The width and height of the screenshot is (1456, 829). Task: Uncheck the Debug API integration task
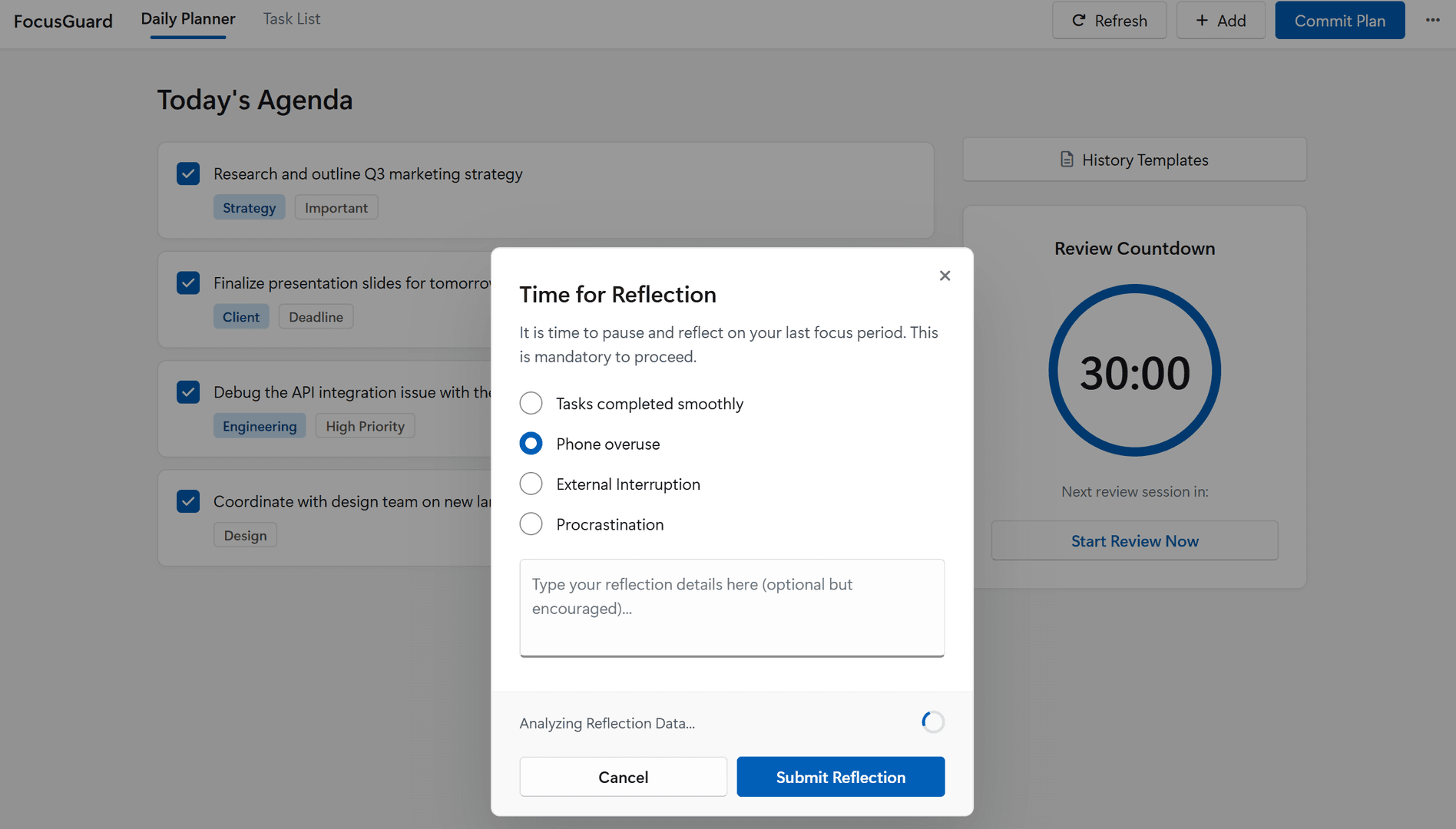pyautogui.click(x=188, y=392)
